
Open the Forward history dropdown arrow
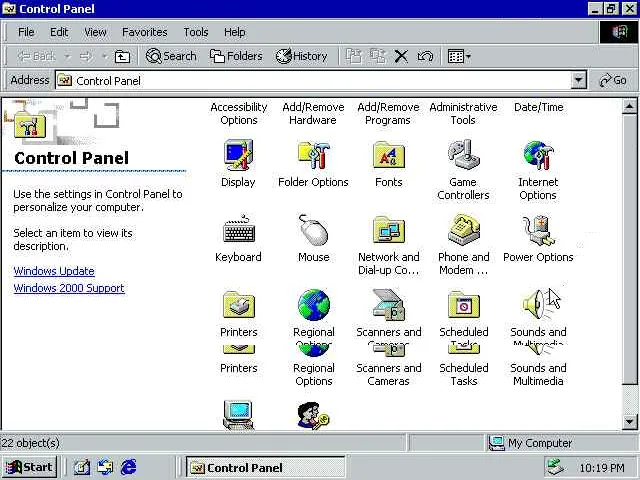coord(104,56)
